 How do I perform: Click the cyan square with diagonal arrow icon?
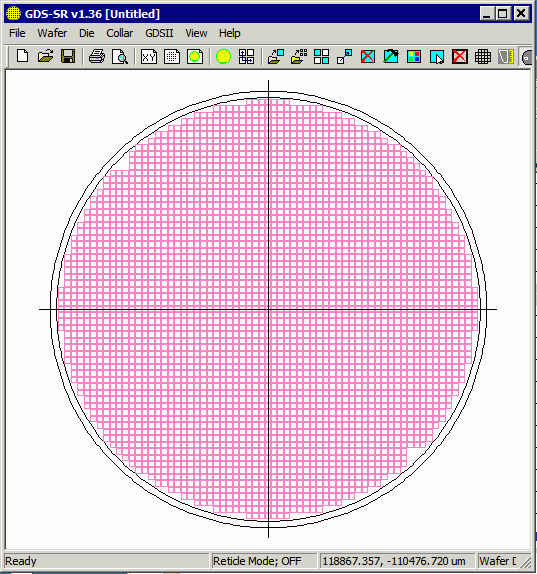[391, 56]
